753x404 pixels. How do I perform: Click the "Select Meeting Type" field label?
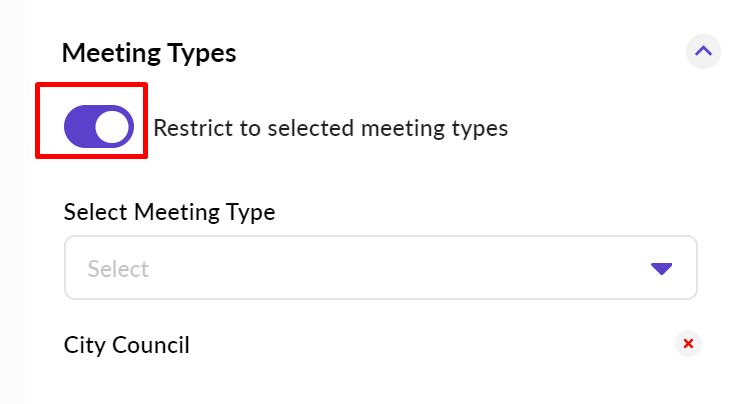pyautogui.click(x=169, y=212)
